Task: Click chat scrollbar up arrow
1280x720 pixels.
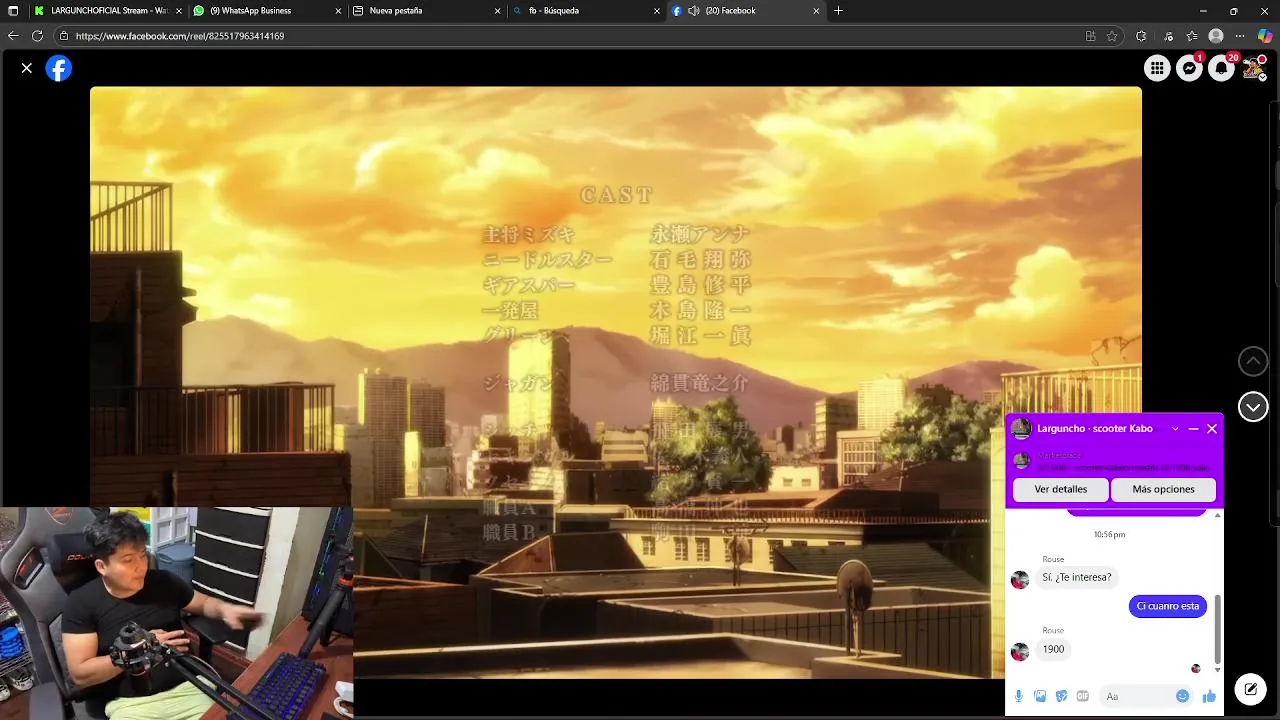Action: (1218, 514)
